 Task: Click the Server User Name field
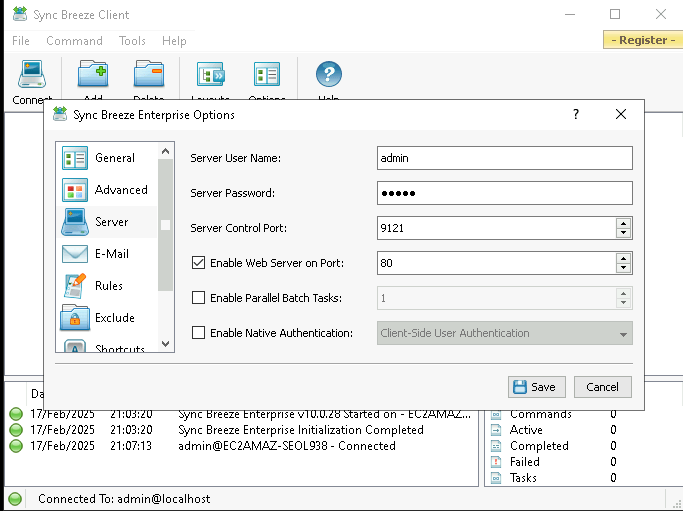click(x=504, y=158)
